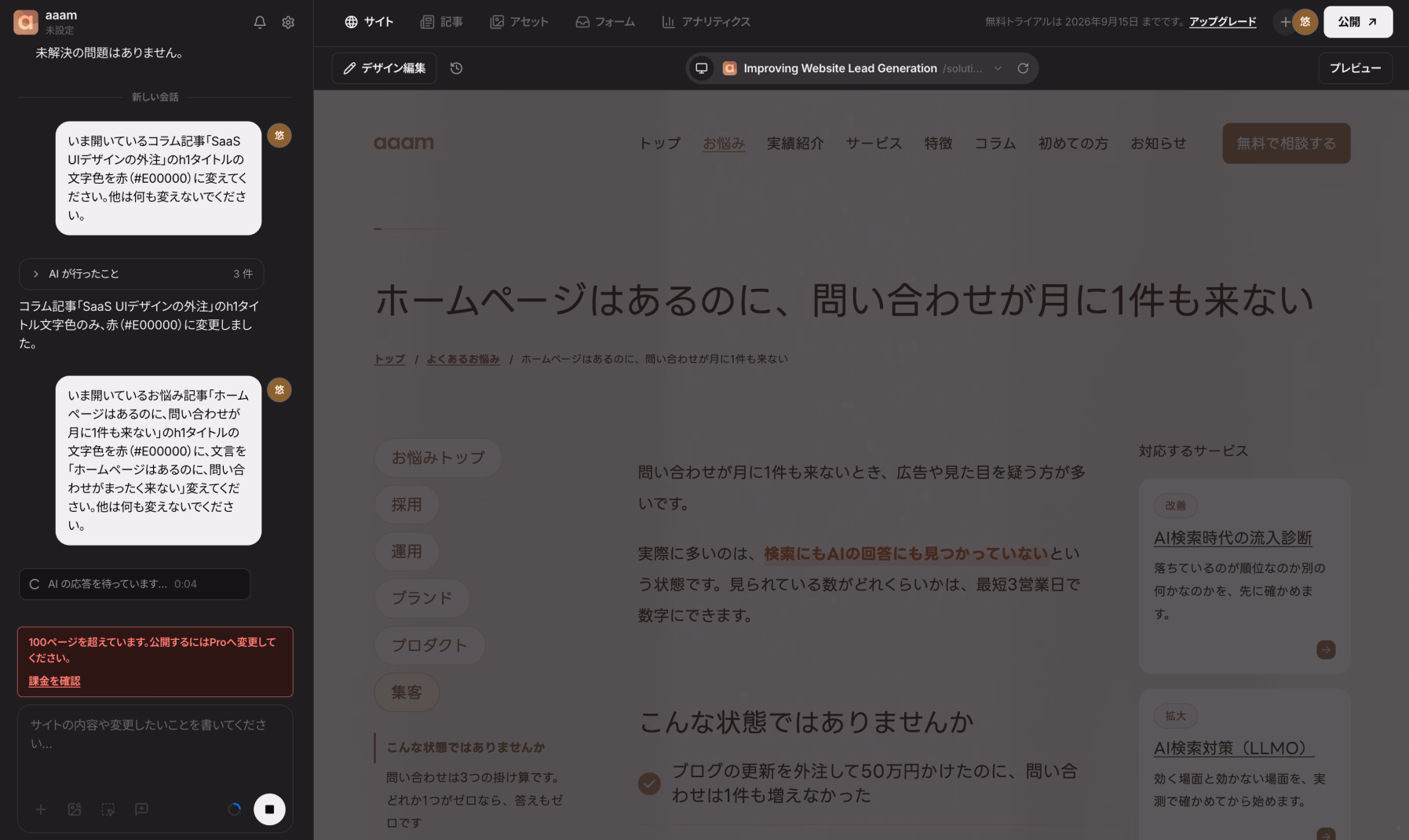Viewport: 1409px width, 840px height.
Task: Jump to こんな状態ではありませんか in sidebar
Action: [465, 747]
